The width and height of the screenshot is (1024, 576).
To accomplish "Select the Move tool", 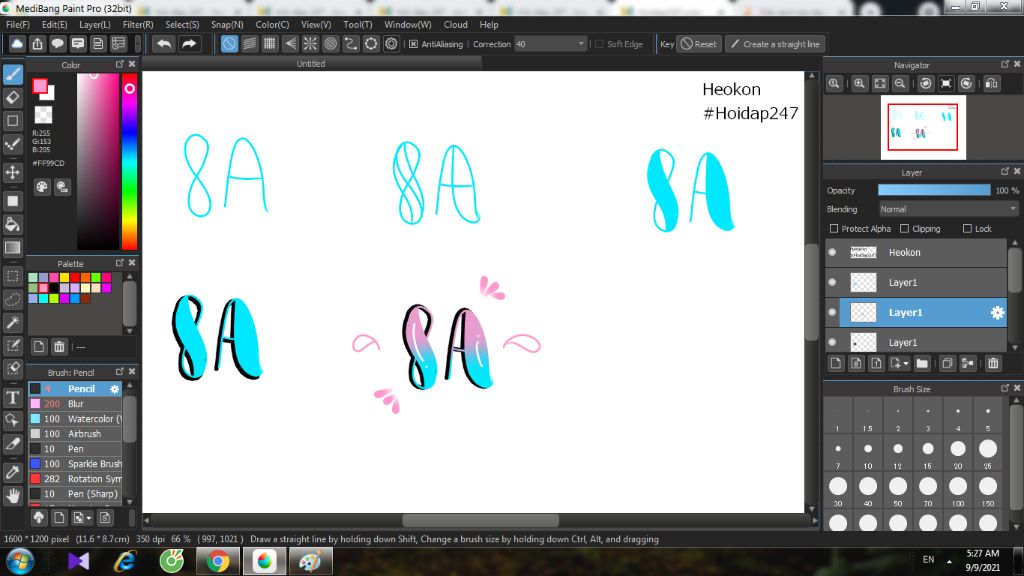I will [12, 172].
